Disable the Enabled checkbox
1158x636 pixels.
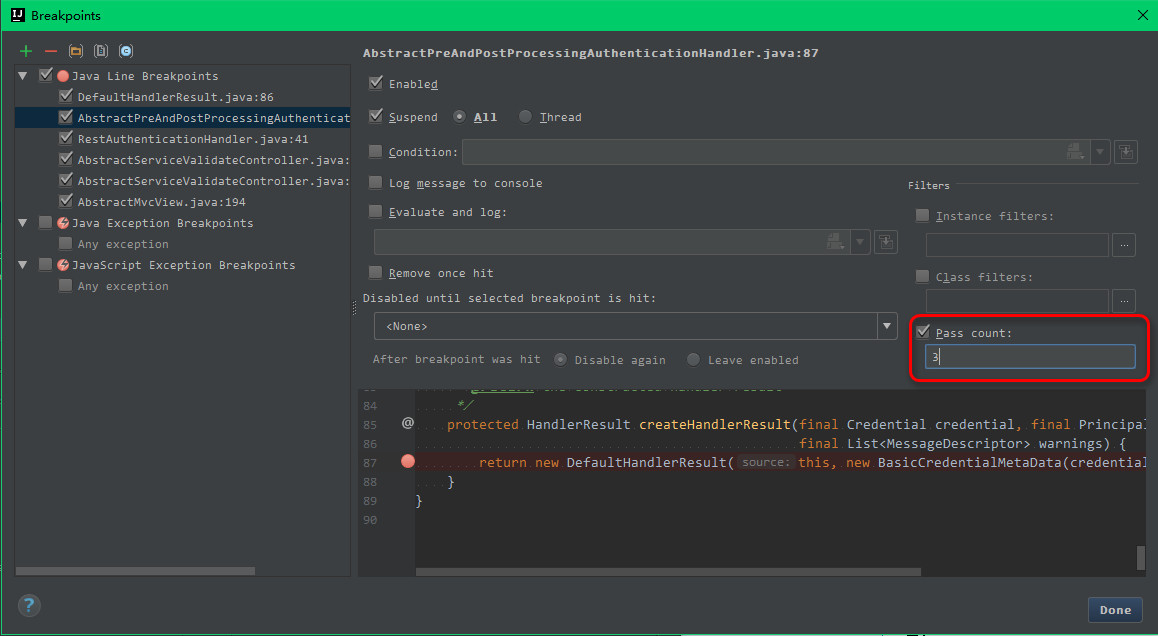[x=375, y=83]
